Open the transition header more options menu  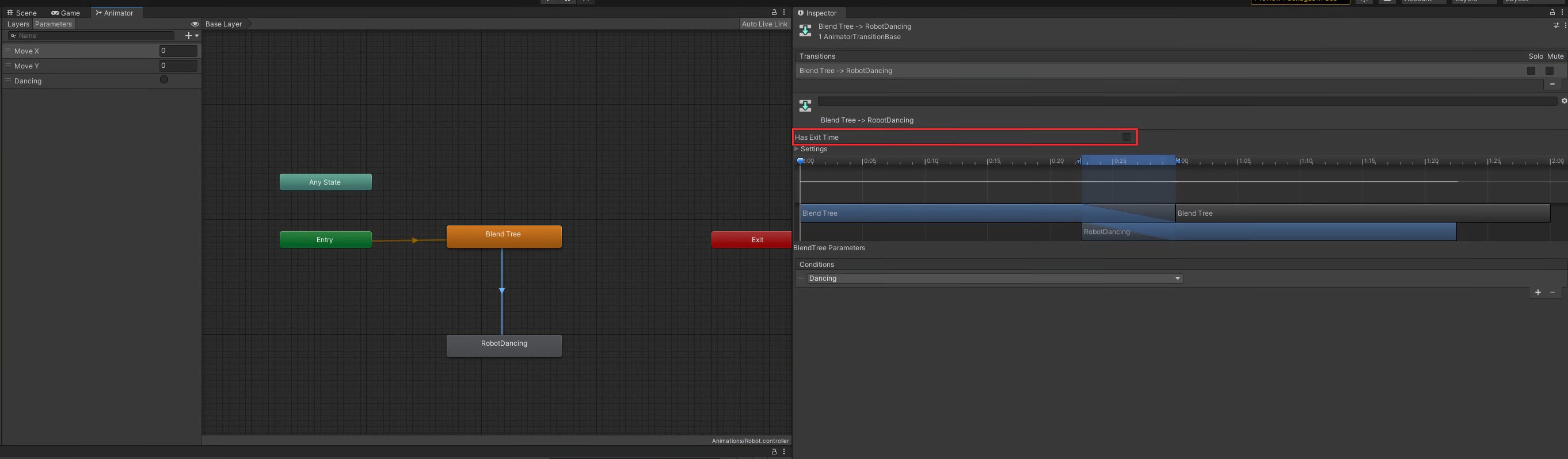[1565, 25]
